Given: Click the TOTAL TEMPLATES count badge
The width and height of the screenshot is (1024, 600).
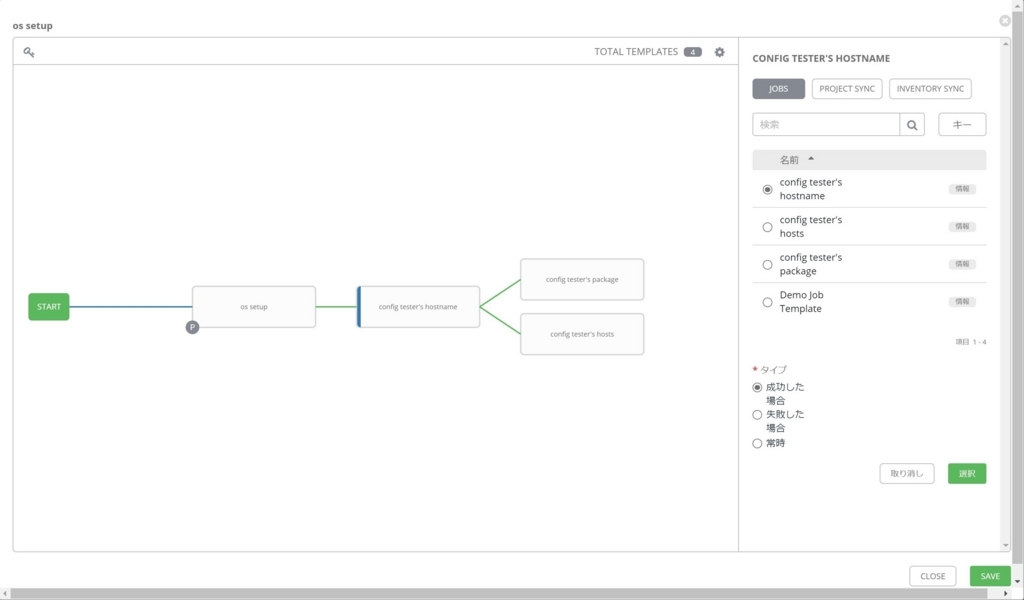Looking at the screenshot, I should (x=693, y=52).
